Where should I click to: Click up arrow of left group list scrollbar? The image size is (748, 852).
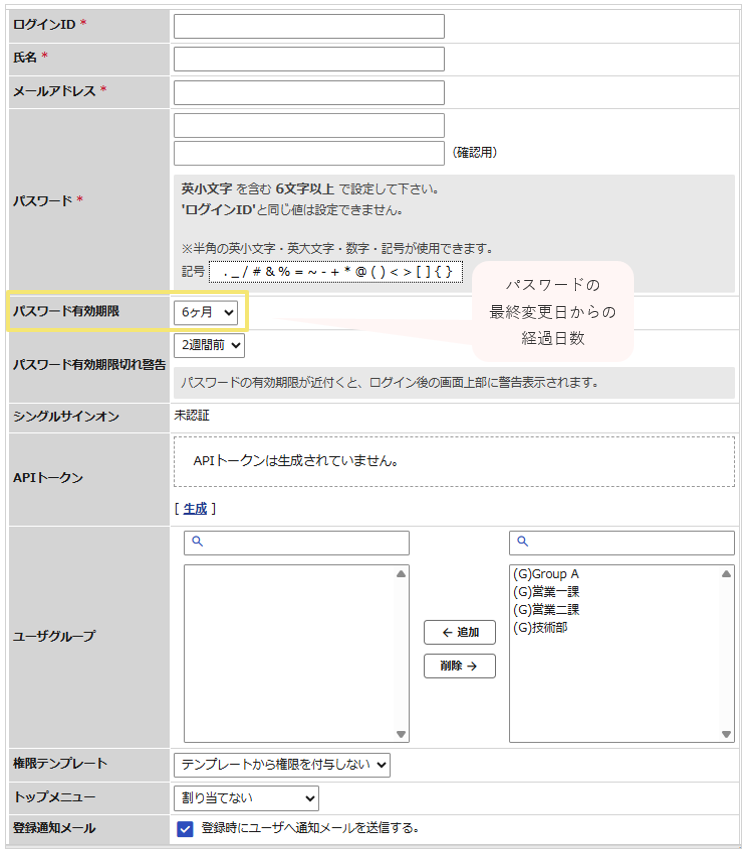click(401, 574)
